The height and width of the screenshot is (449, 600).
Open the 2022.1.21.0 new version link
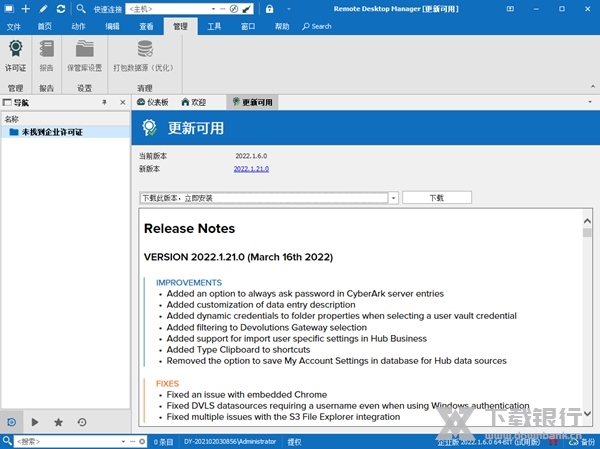(251, 169)
